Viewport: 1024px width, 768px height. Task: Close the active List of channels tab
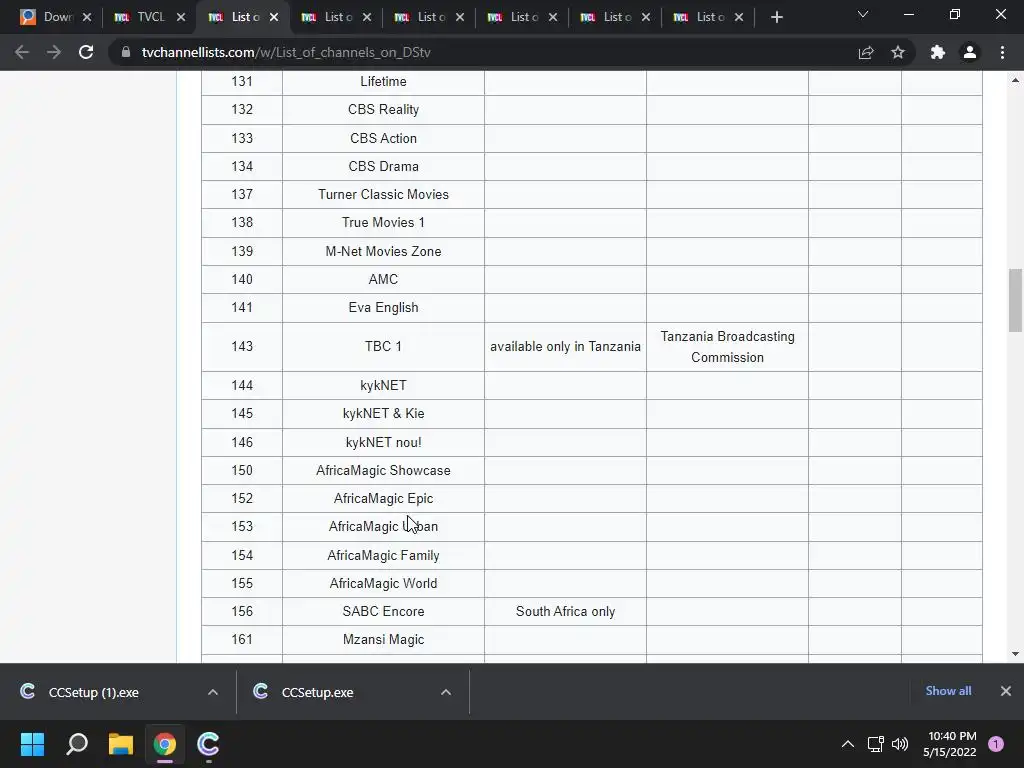[x=274, y=17]
